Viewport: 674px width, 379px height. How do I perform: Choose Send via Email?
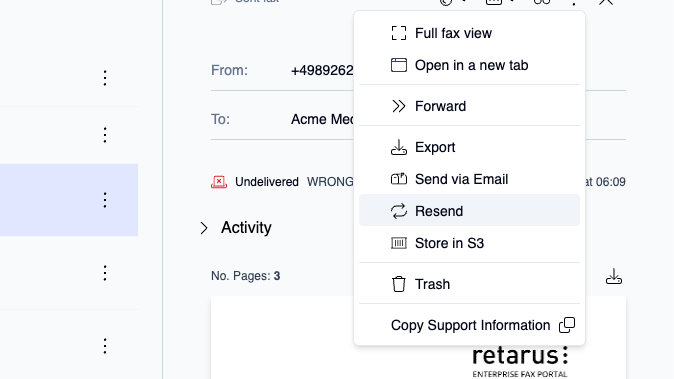(x=469, y=179)
